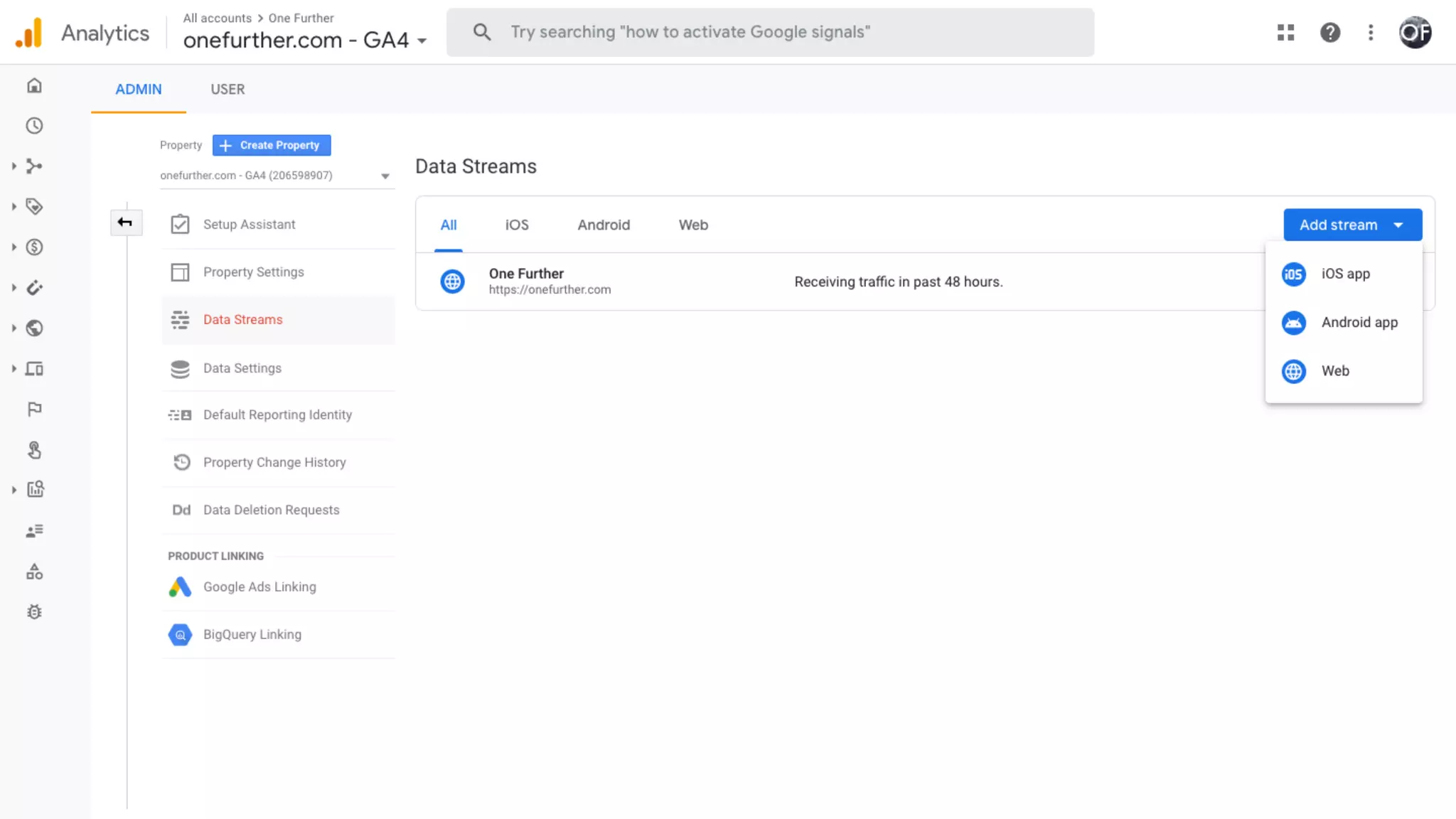The image size is (1456, 819).
Task: Open the Google apps grid icon
Action: click(1285, 32)
